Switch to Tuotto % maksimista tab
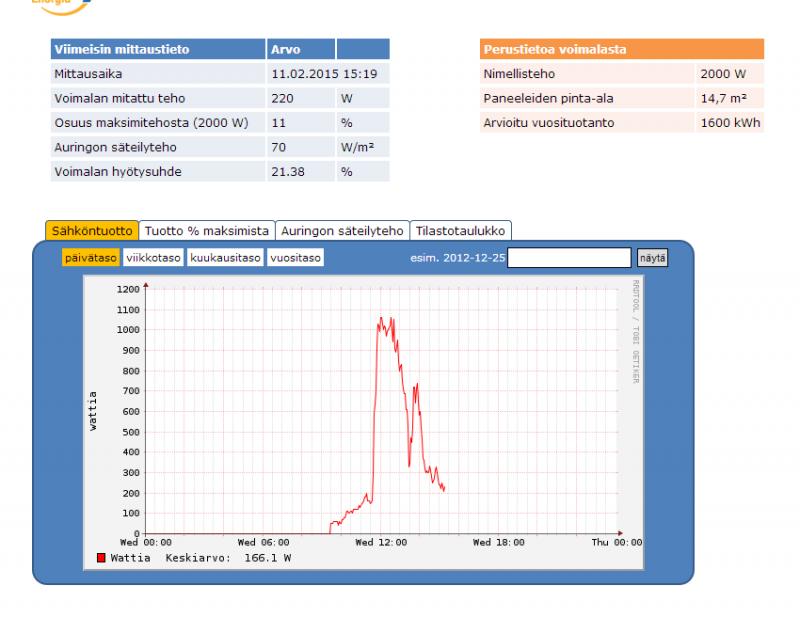 (x=207, y=230)
